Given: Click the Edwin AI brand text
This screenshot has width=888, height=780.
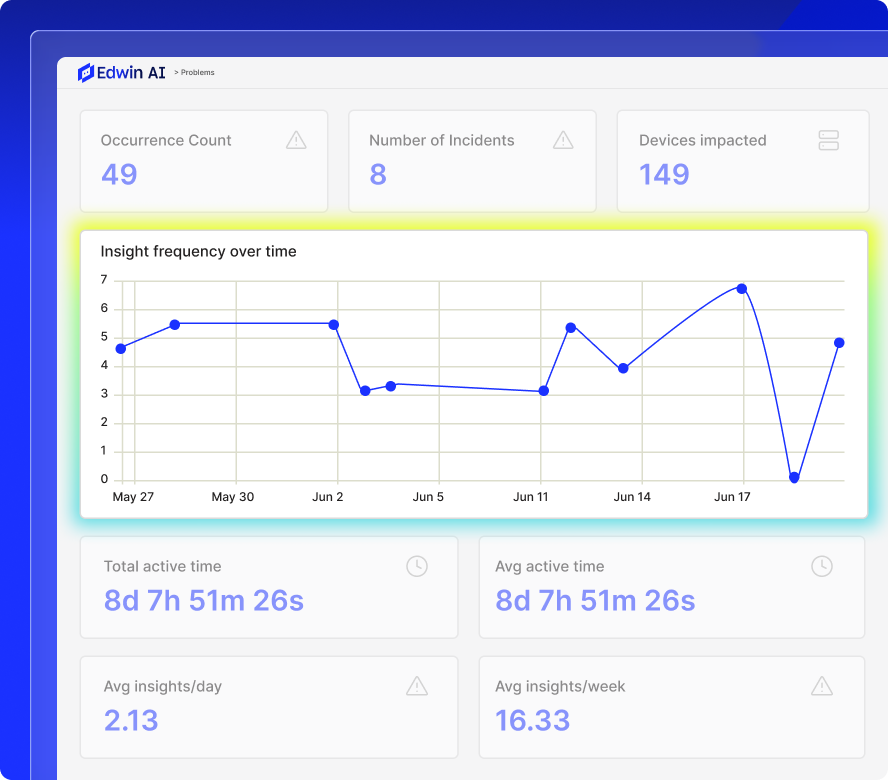Looking at the screenshot, I should click(131, 73).
